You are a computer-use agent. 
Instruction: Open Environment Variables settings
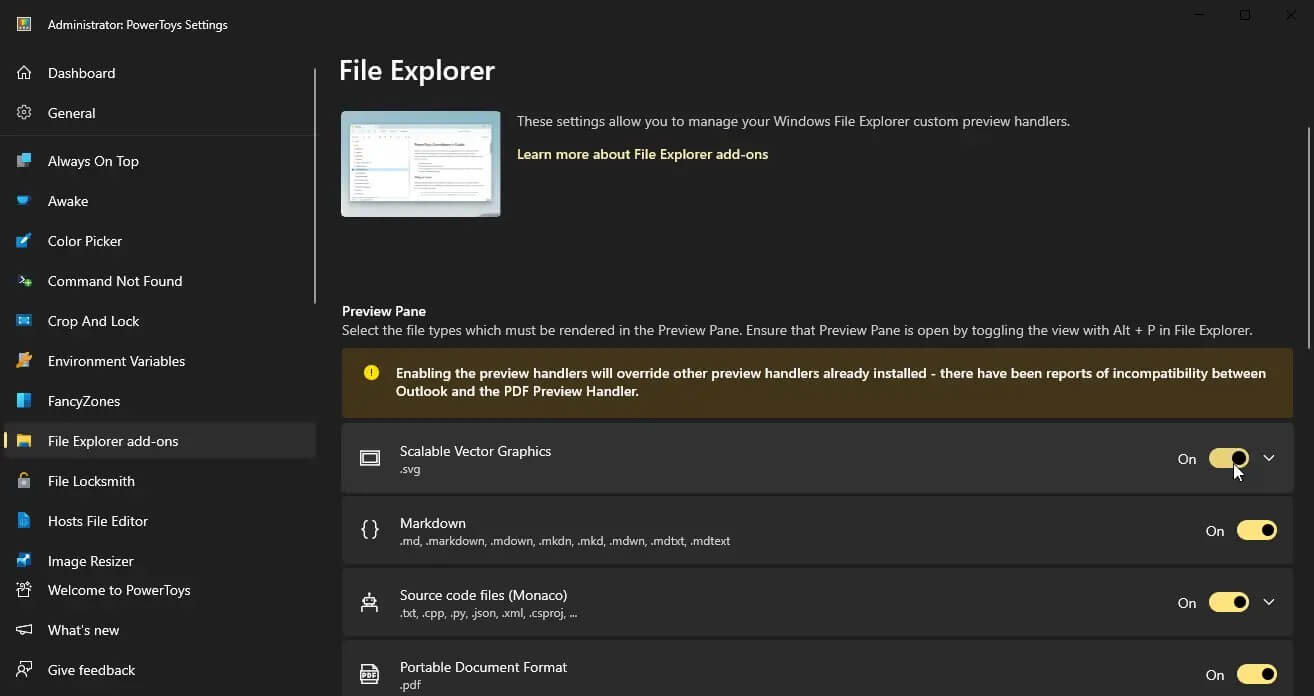(x=160, y=361)
